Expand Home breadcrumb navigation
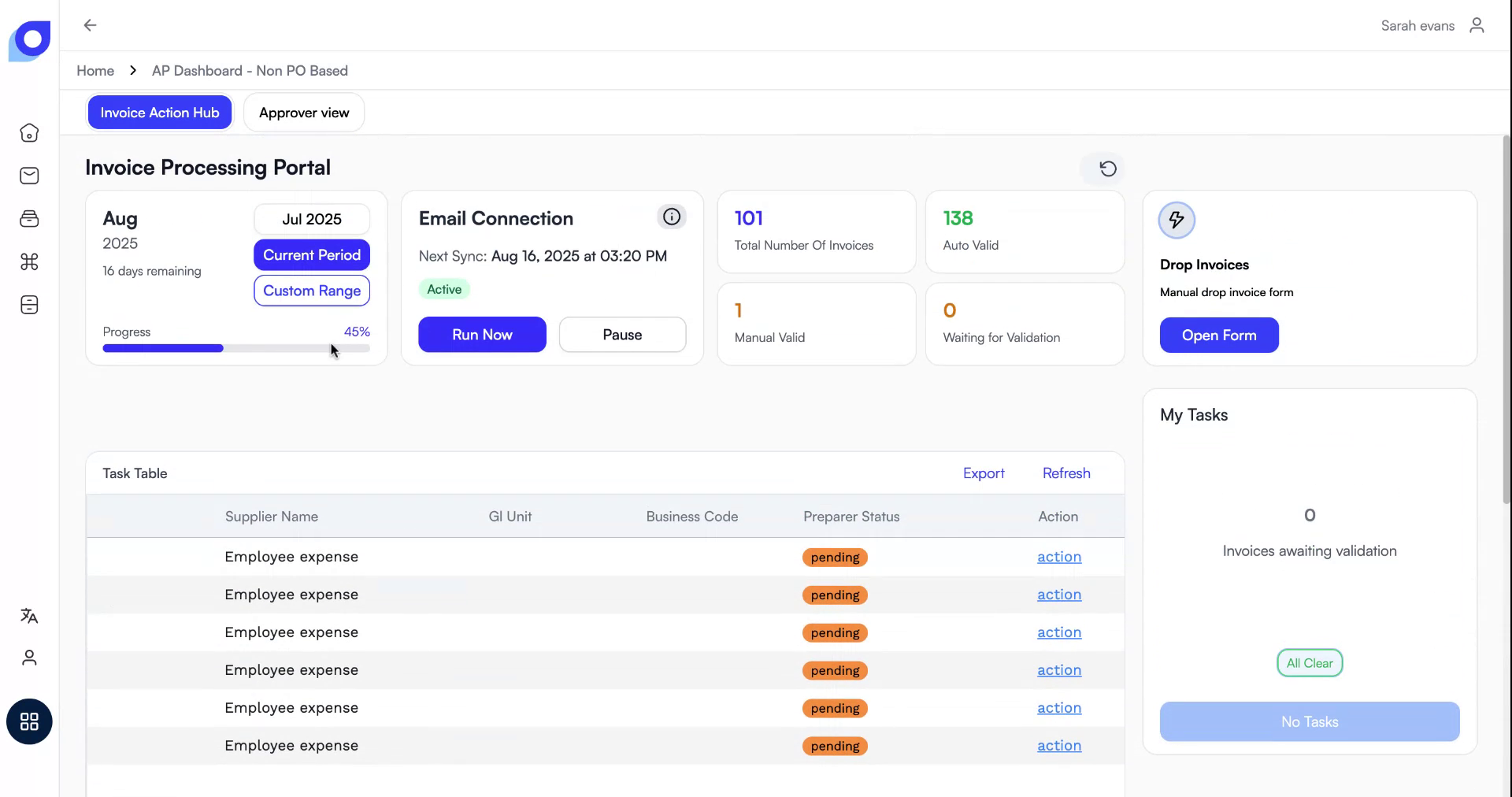 pyautogui.click(x=94, y=70)
